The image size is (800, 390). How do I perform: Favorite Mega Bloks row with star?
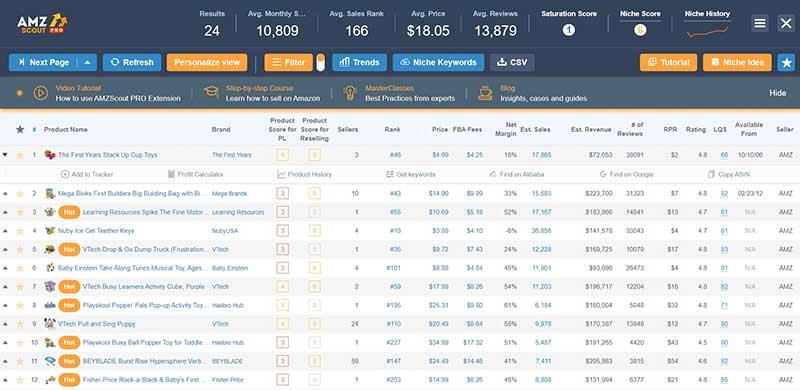click(20, 193)
